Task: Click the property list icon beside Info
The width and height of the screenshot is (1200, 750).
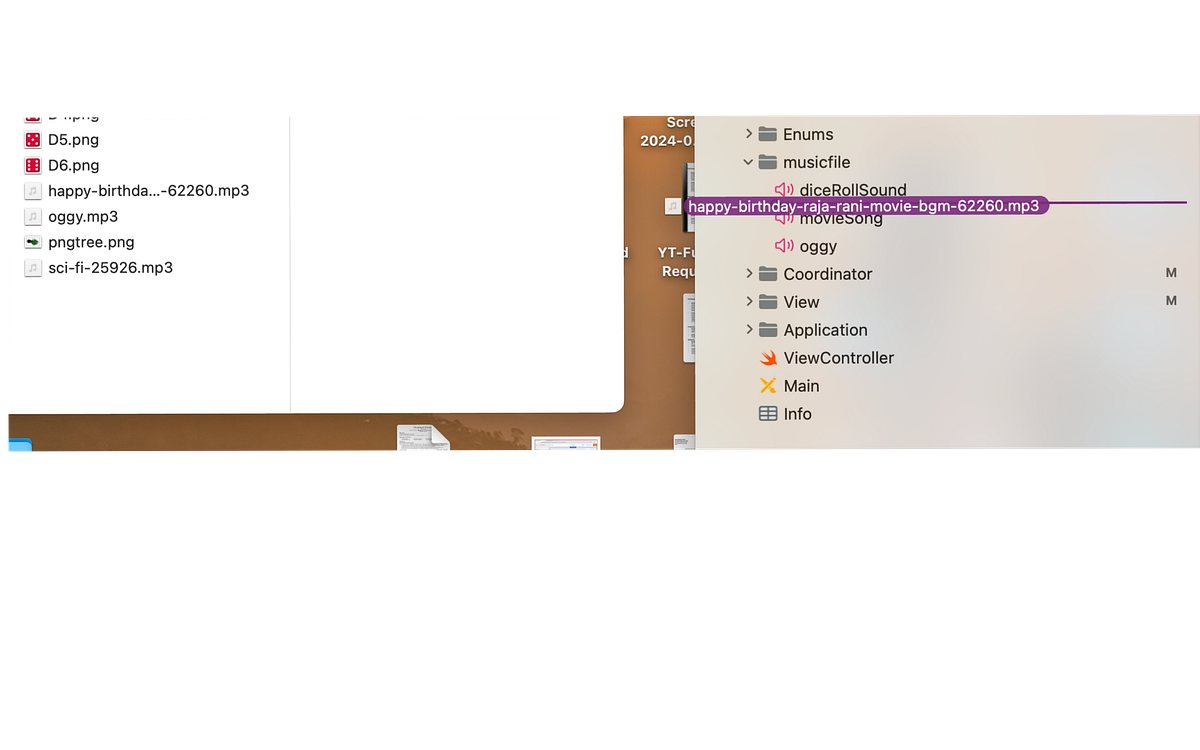Action: (x=768, y=413)
